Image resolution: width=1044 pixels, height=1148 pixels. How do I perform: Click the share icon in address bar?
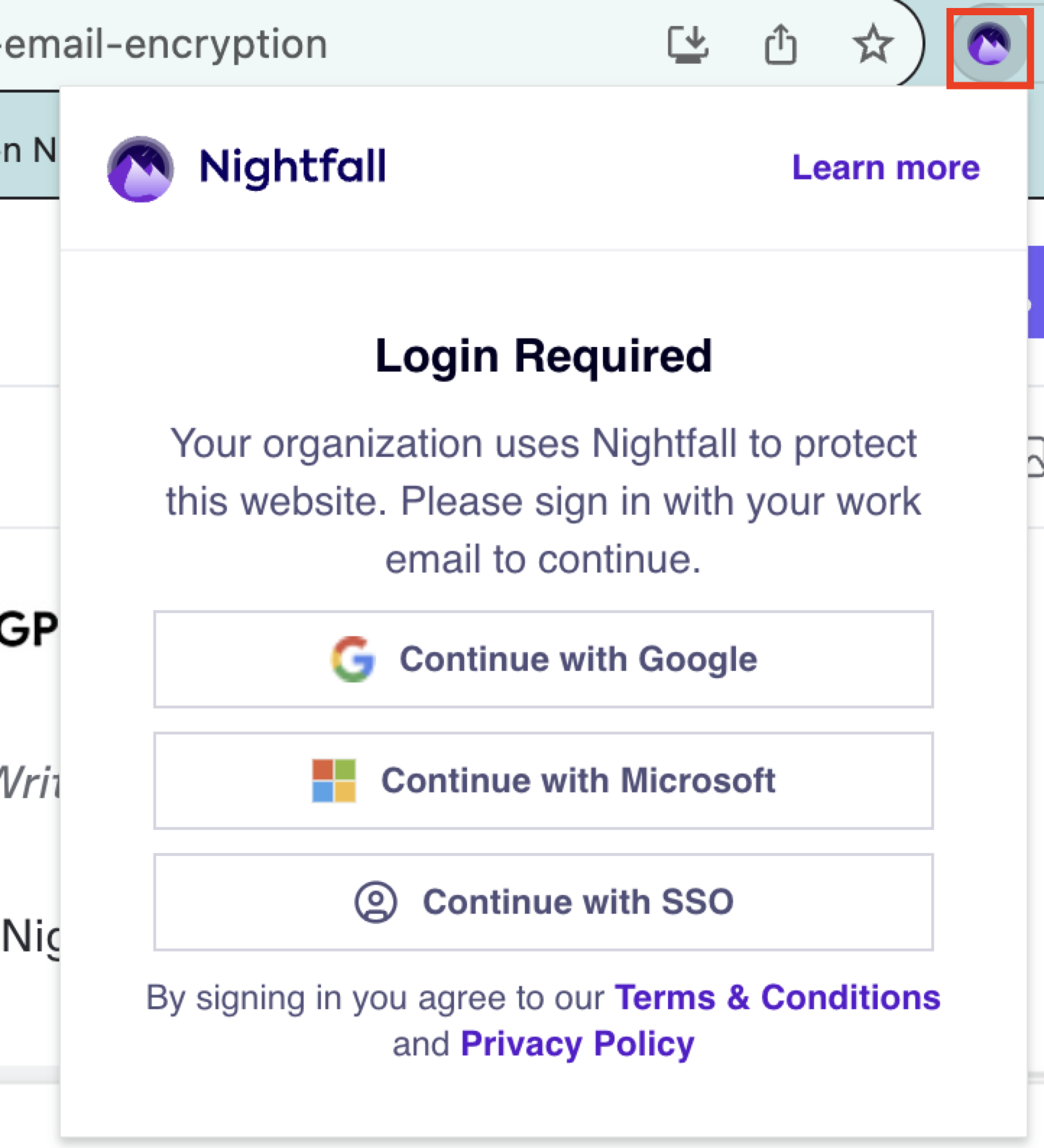click(x=781, y=45)
